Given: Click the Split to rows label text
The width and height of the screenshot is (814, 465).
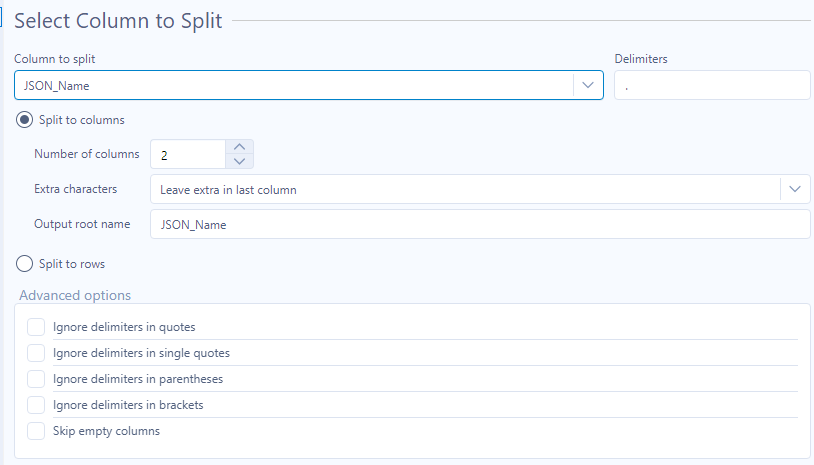Looking at the screenshot, I should (x=72, y=264).
